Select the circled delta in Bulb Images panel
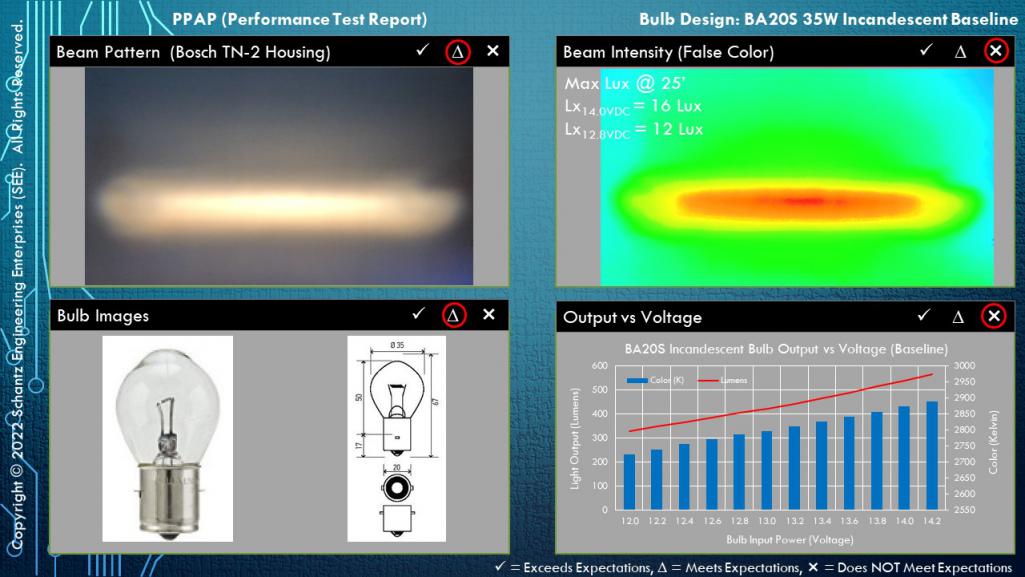This screenshot has height=577, width=1025. [x=455, y=316]
